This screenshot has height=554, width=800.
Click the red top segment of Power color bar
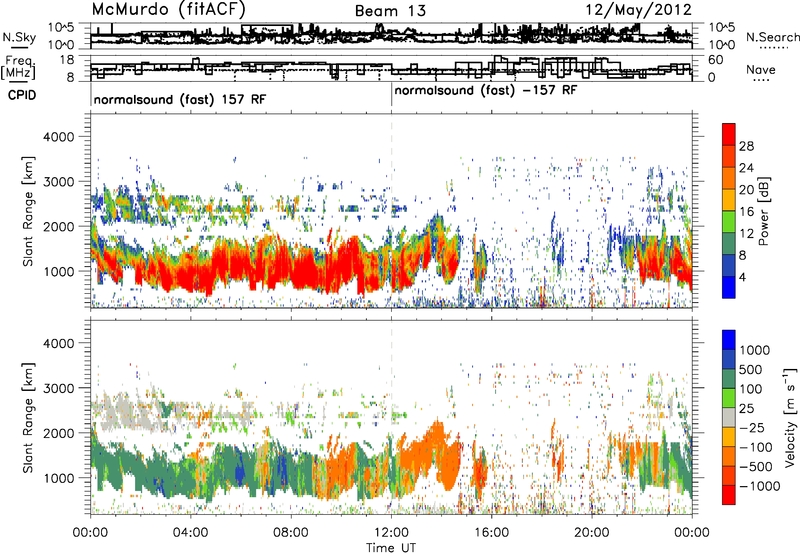[729, 134]
